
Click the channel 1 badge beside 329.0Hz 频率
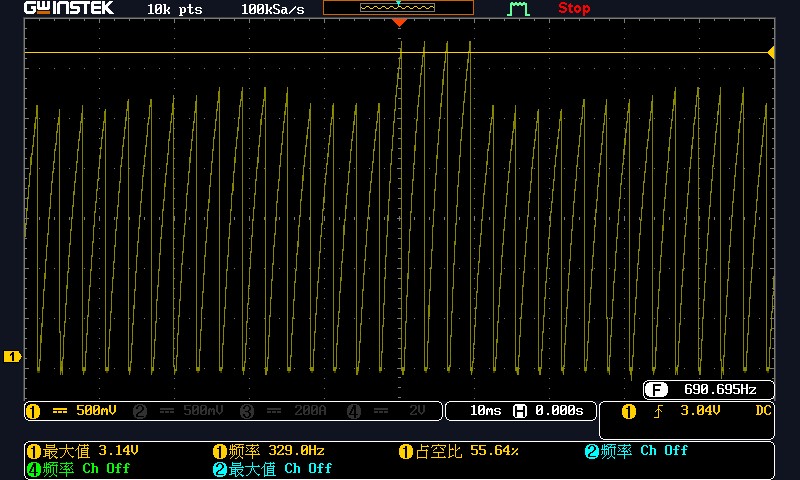pos(220,451)
